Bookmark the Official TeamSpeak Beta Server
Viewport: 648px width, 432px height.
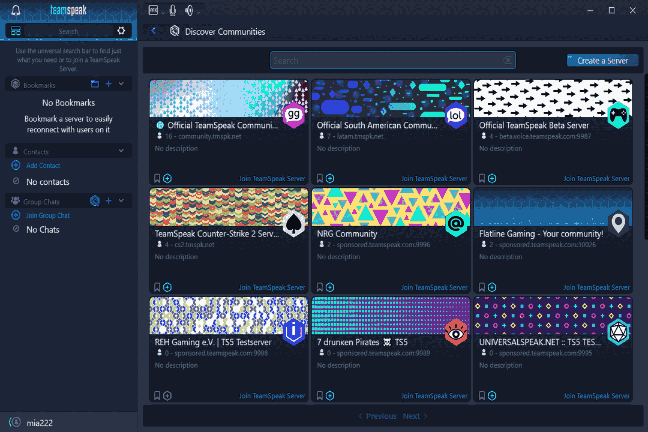coord(481,178)
